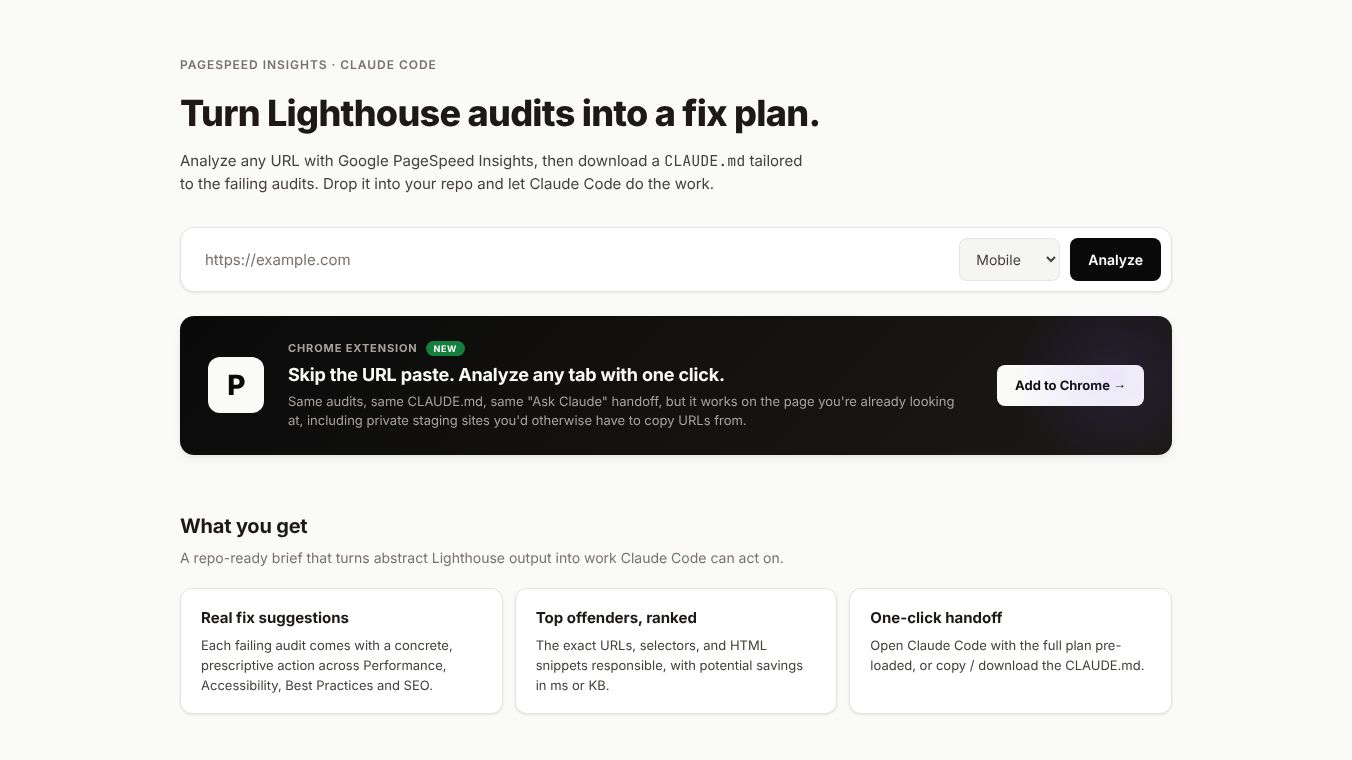Click the P extension logo icon
The width and height of the screenshot is (1352, 760).
pos(236,385)
